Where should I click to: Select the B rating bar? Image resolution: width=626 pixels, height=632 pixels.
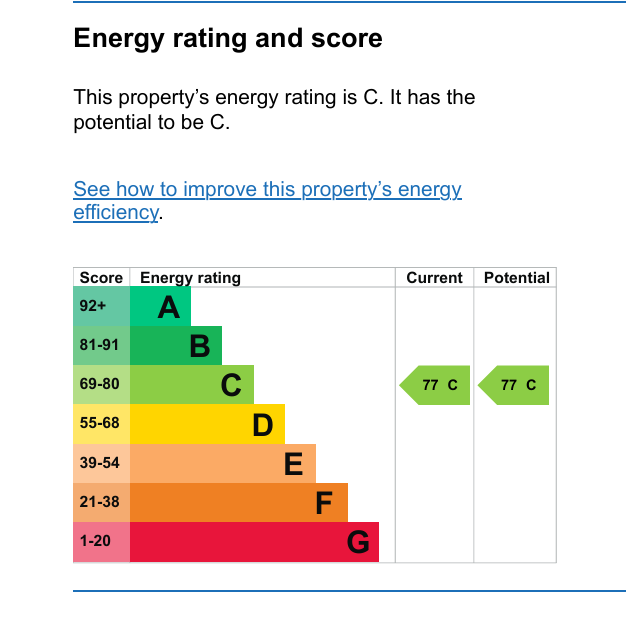tap(176, 345)
